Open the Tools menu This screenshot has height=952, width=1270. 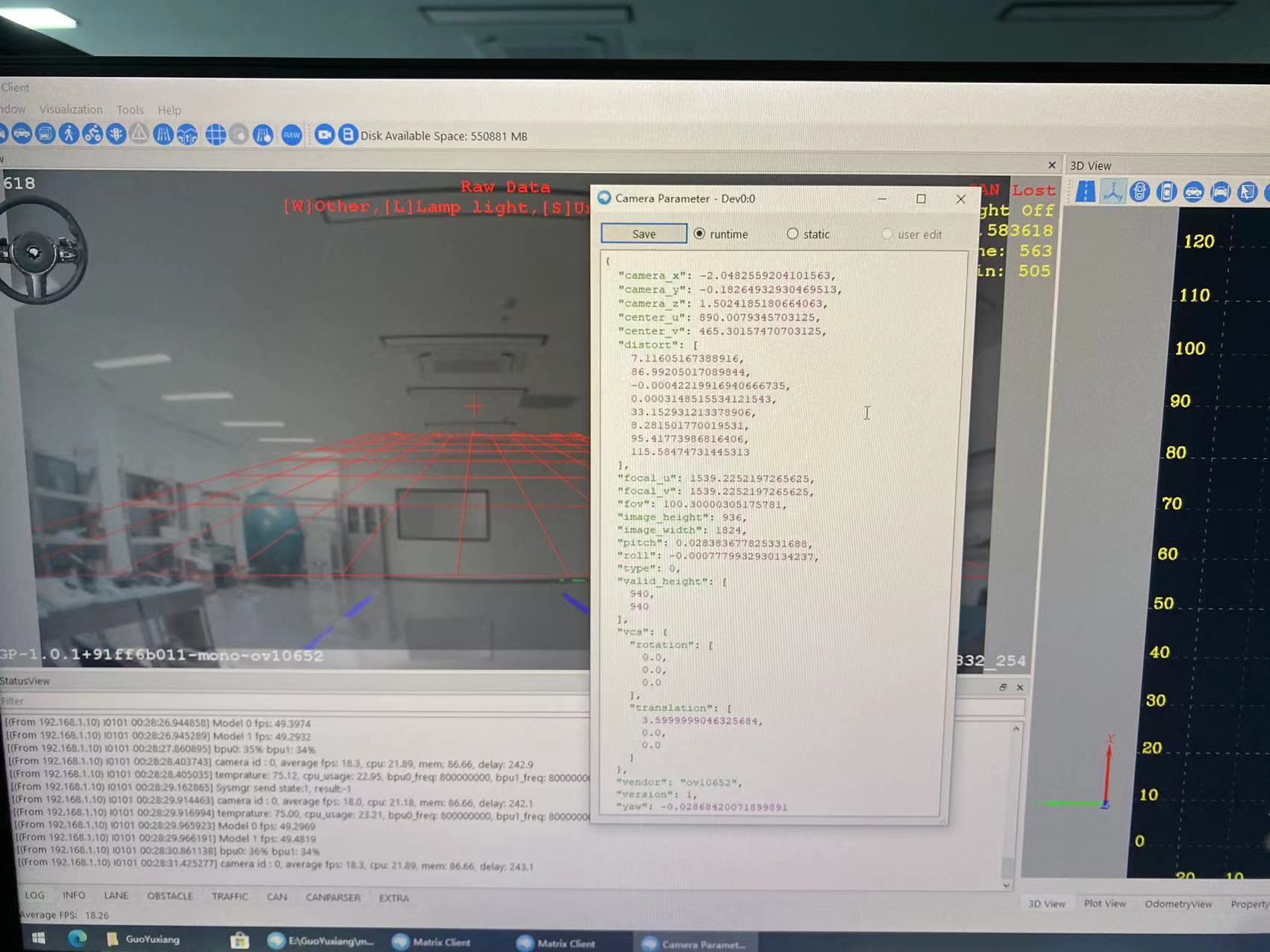(x=130, y=110)
